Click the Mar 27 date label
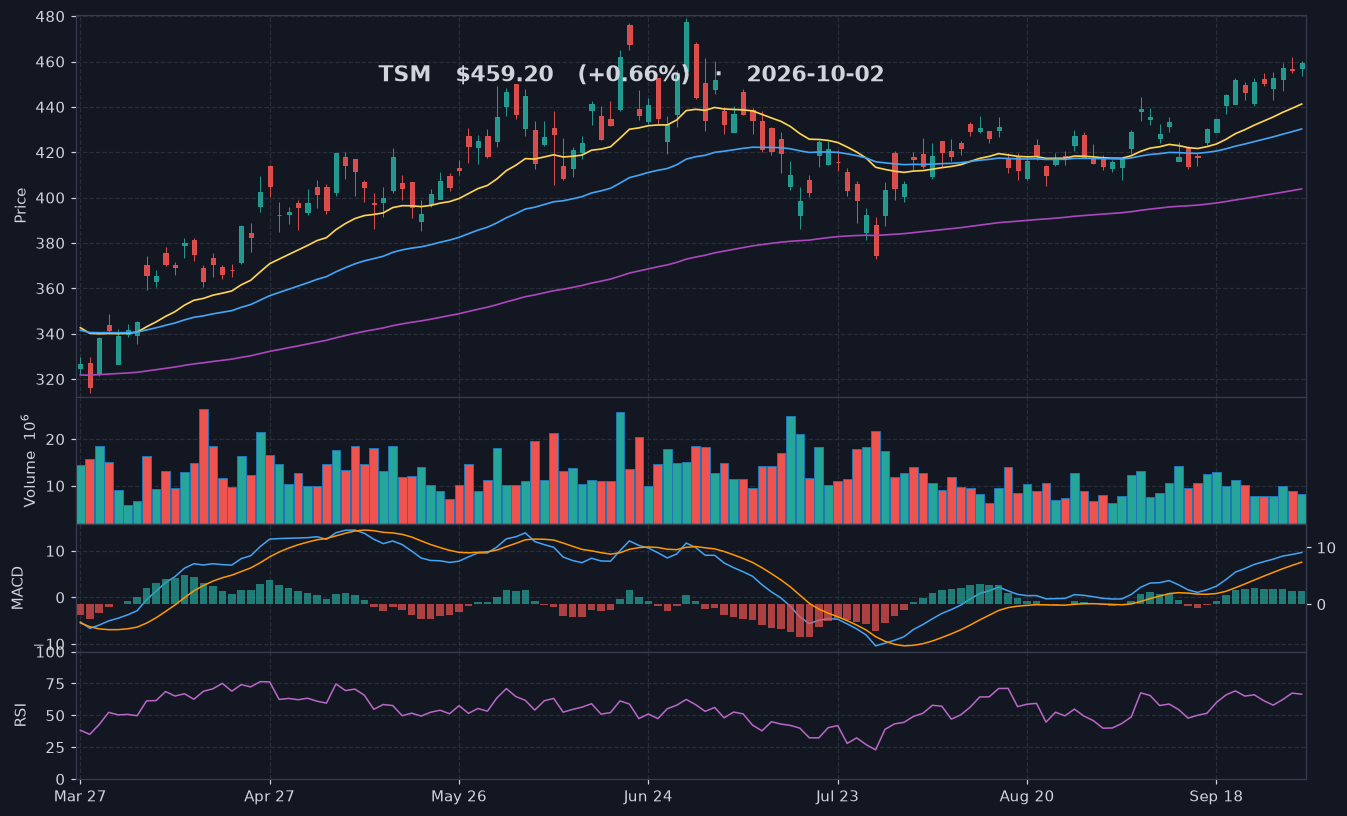 pyautogui.click(x=81, y=797)
